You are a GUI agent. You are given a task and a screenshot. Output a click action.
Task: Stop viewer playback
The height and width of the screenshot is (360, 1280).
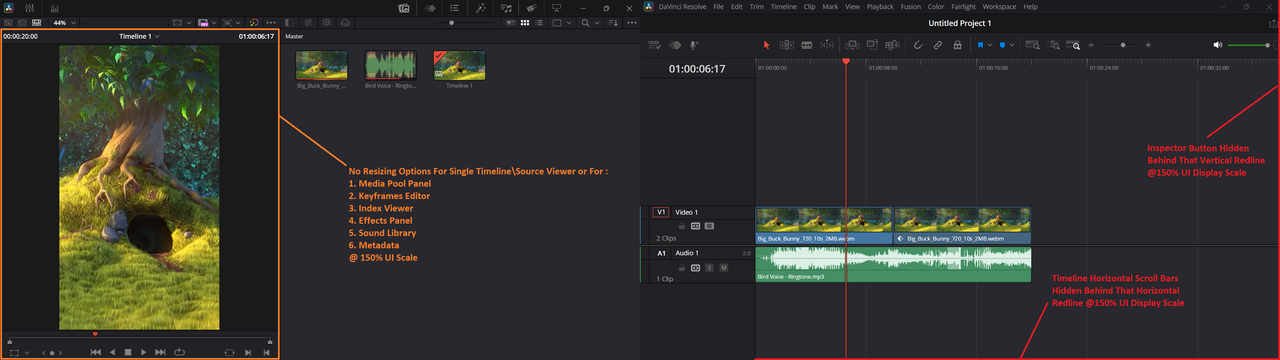click(128, 352)
